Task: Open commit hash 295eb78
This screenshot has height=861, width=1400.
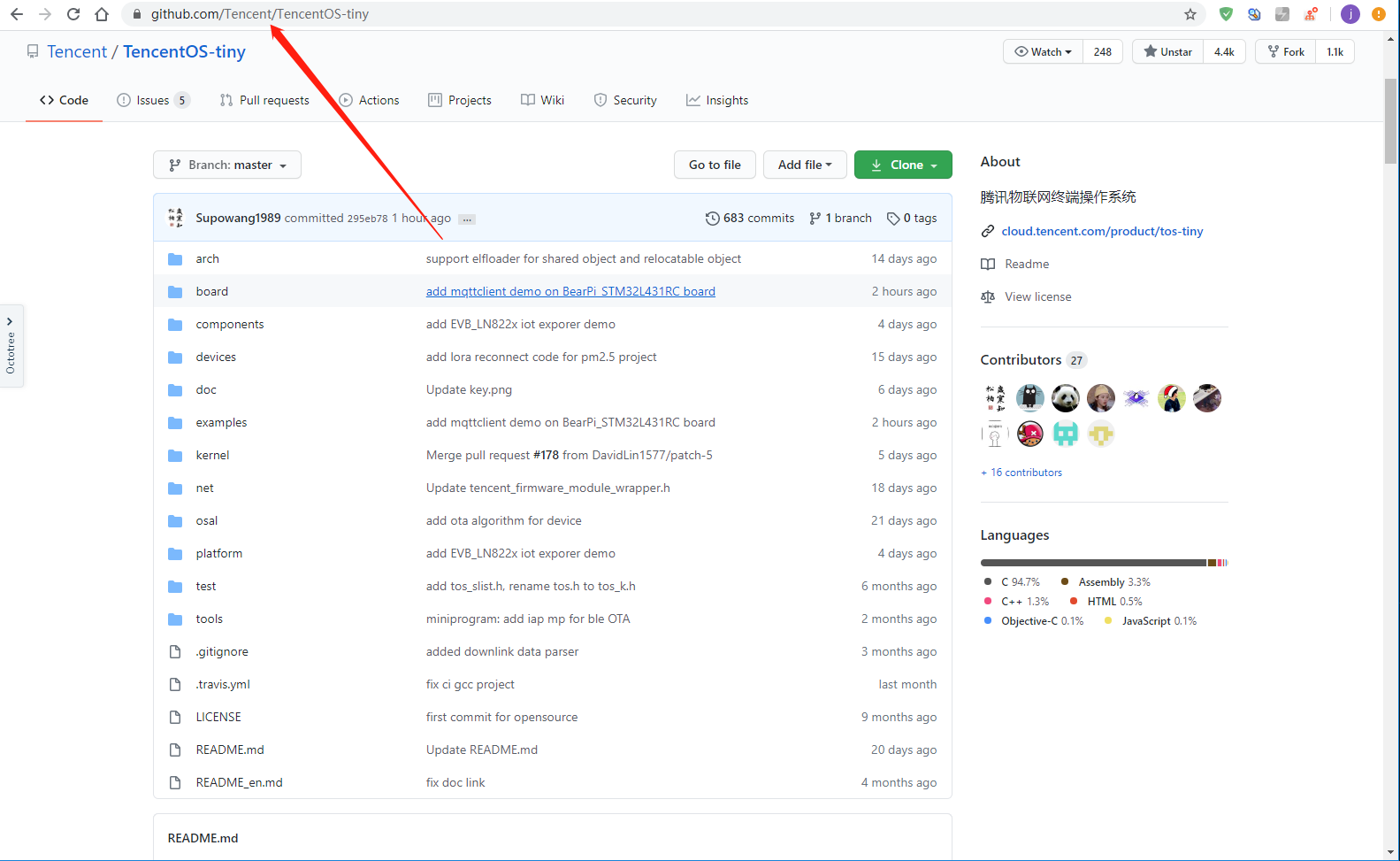Action: 367,219
